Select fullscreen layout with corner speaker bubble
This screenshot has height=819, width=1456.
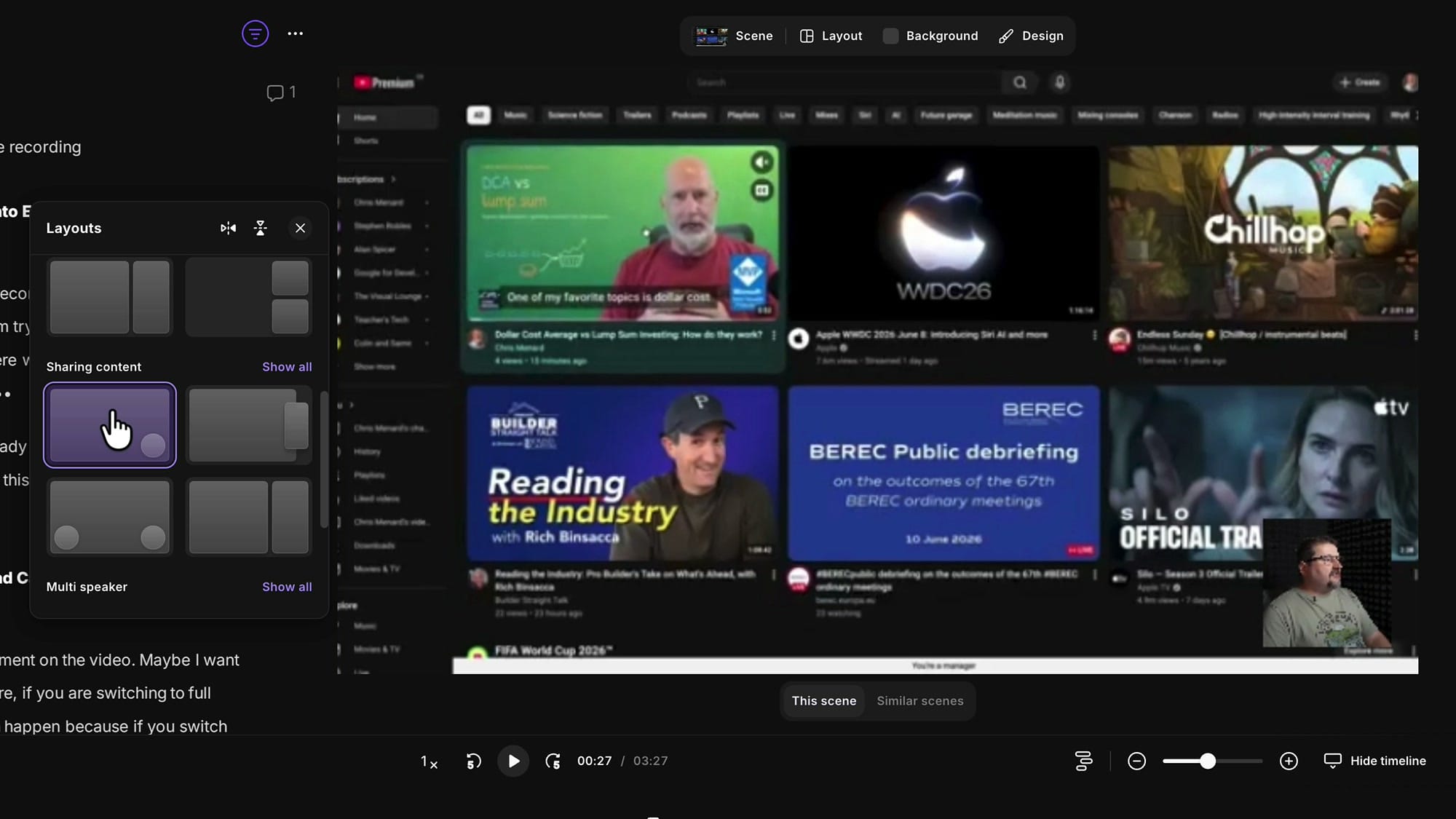coord(110,424)
